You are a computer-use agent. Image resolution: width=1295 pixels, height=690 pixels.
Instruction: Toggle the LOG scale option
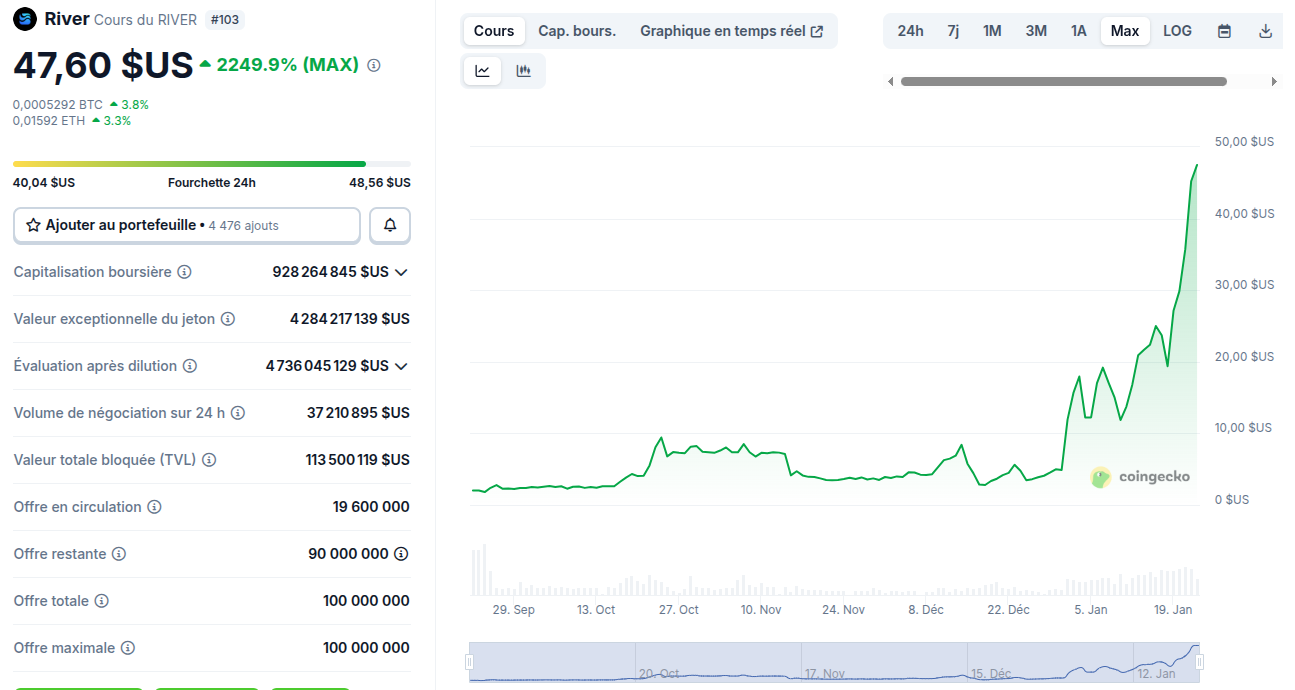(x=1177, y=31)
